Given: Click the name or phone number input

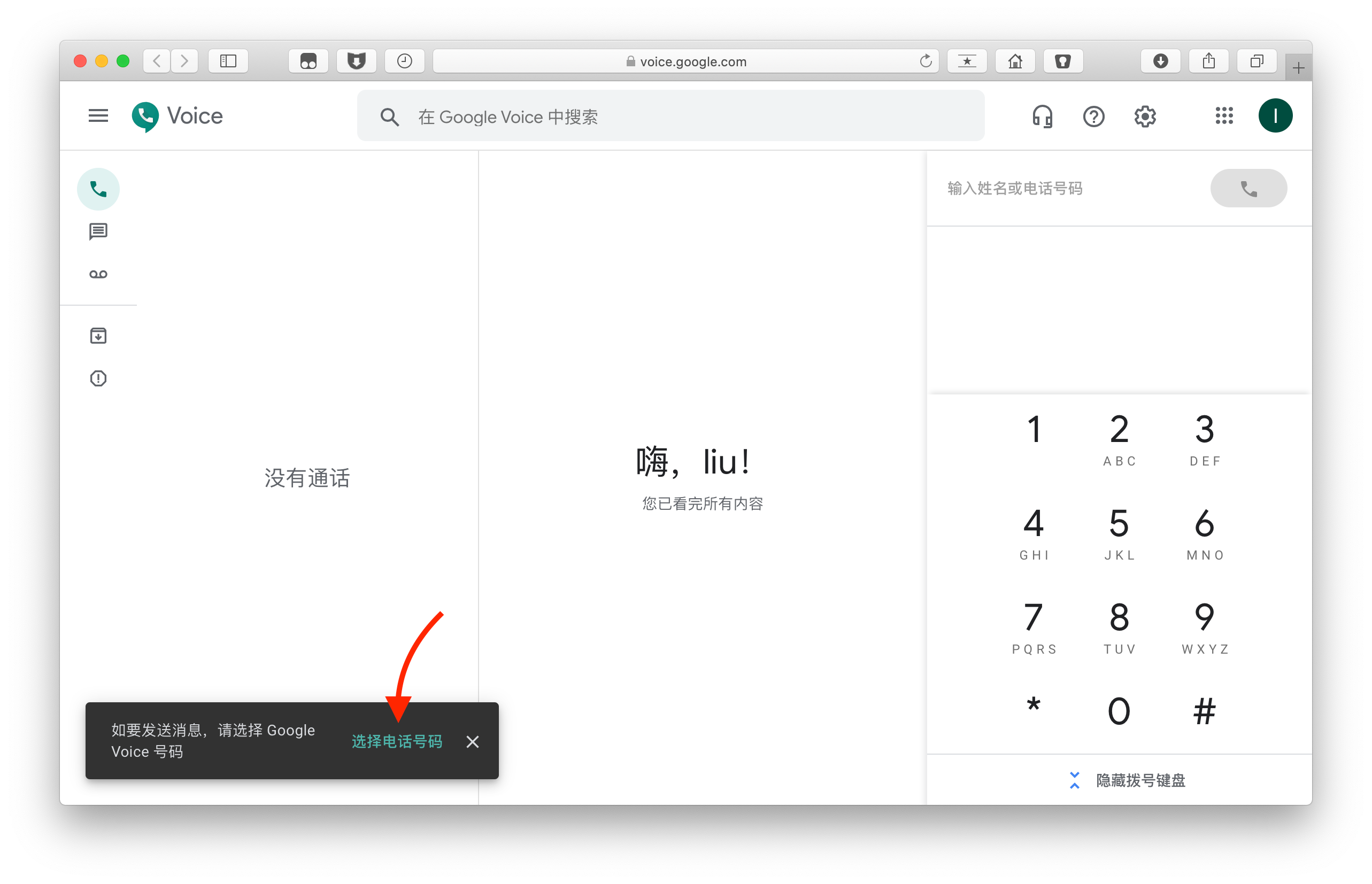Looking at the screenshot, I should 1068,188.
